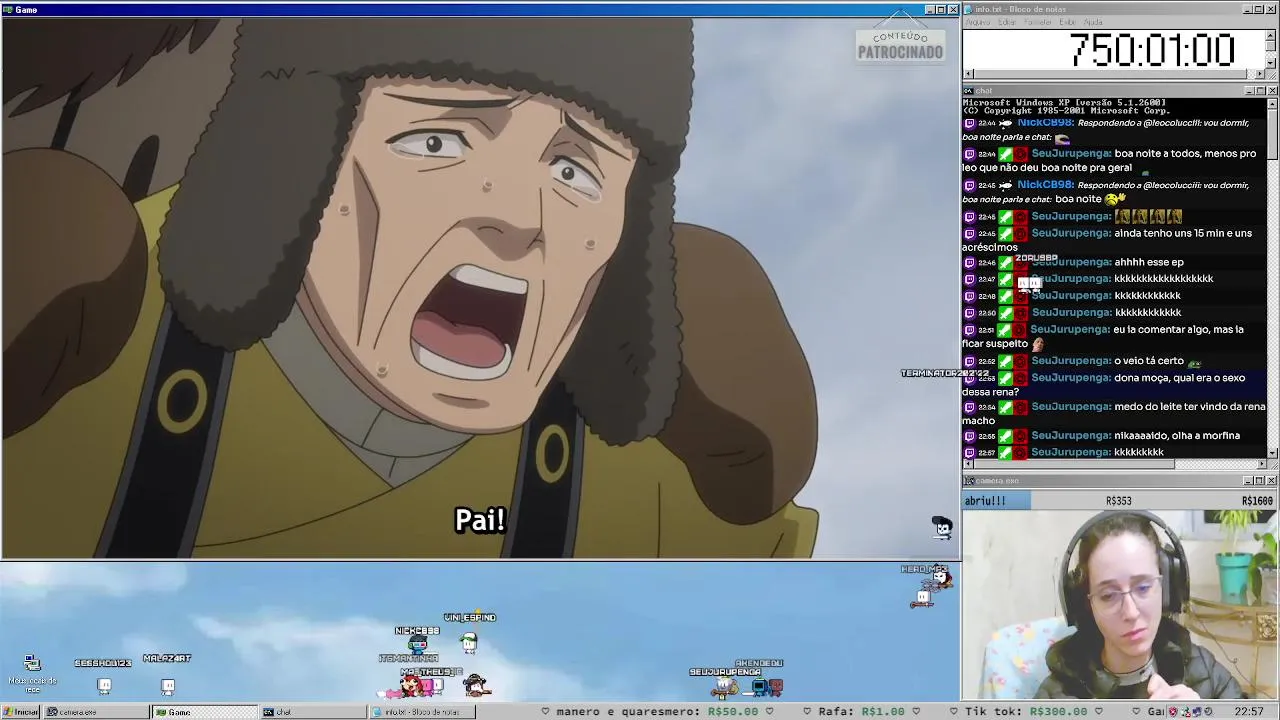This screenshot has width=1280, height=720.
Task: Click notepad vertical scrollbar down arrow
Action: point(1272,63)
